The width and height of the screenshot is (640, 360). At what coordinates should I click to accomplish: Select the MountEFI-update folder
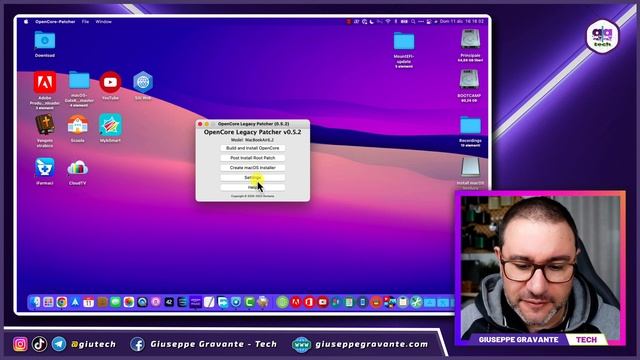coord(404,41)
